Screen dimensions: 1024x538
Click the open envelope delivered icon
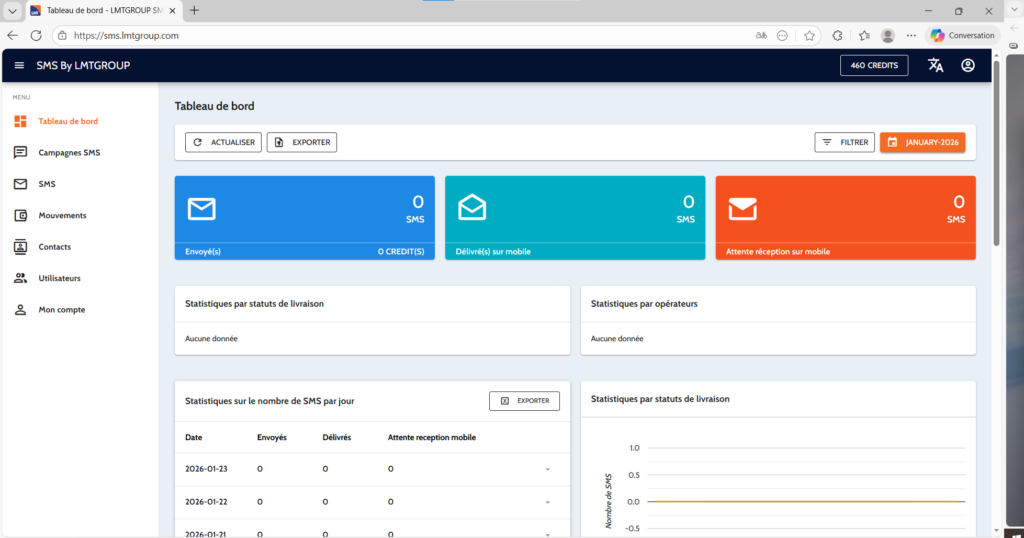tap(472, 207)
